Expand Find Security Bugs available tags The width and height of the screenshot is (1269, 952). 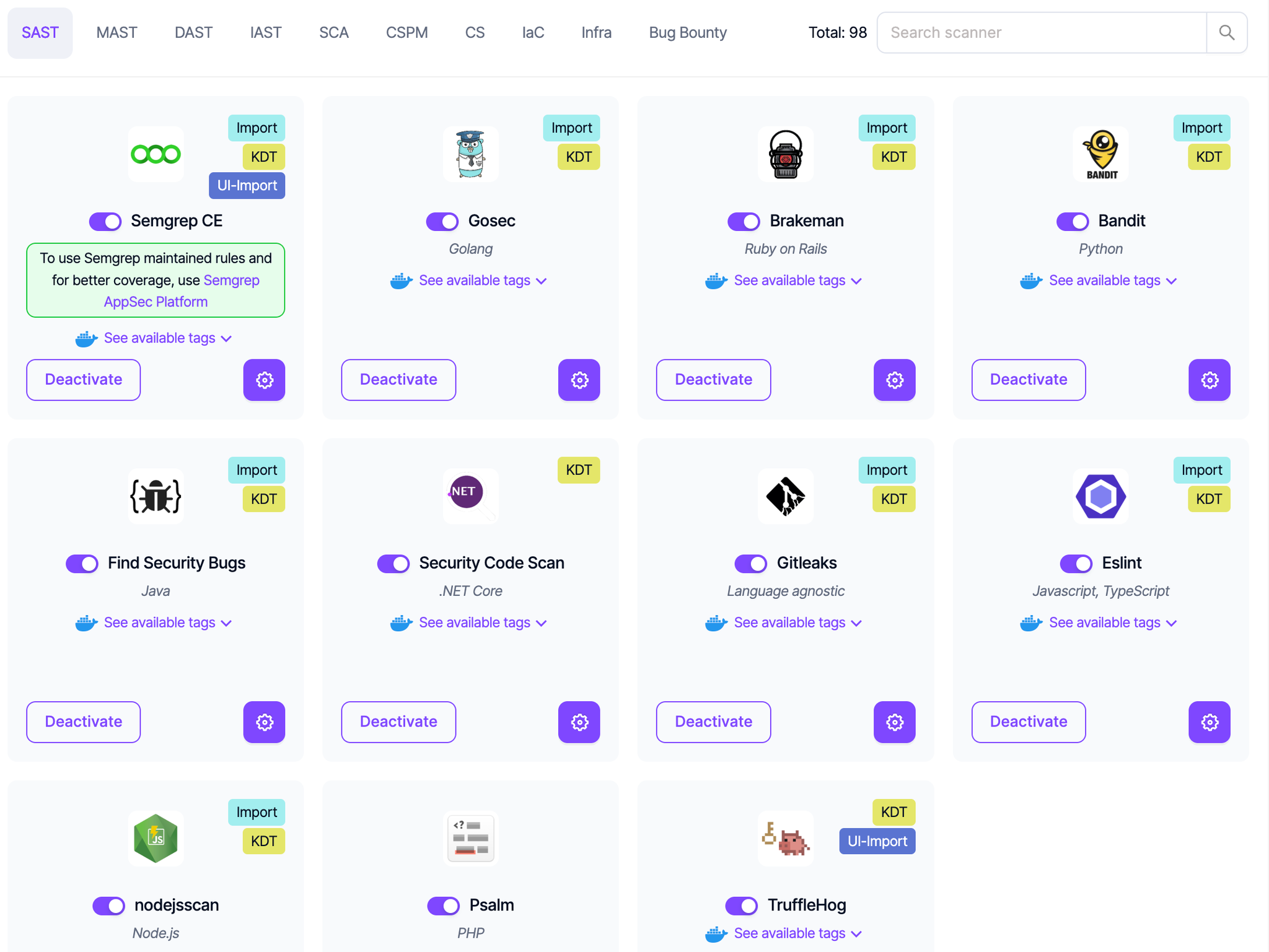click(159, 622)
